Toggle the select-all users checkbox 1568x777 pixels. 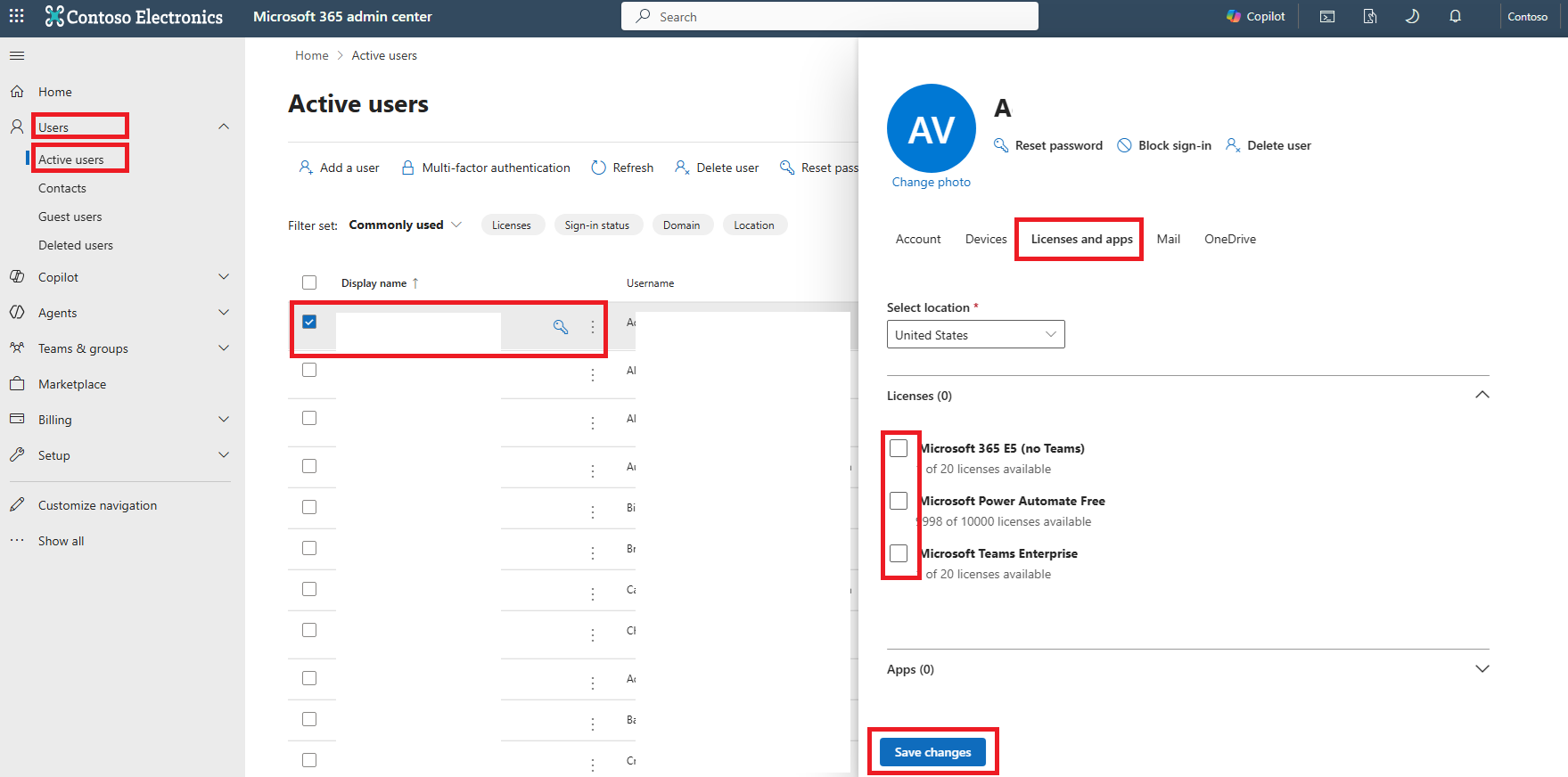click(x=309, y=282)
